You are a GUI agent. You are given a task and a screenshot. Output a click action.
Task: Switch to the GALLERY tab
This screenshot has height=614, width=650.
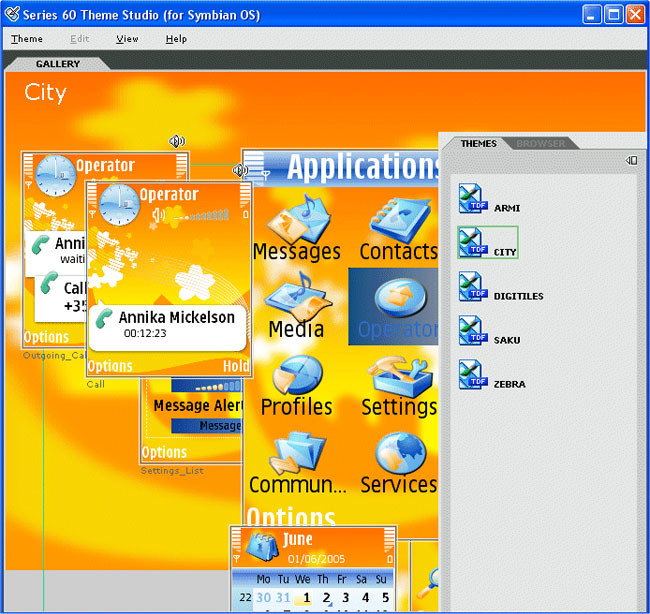(x=58, y=64)
